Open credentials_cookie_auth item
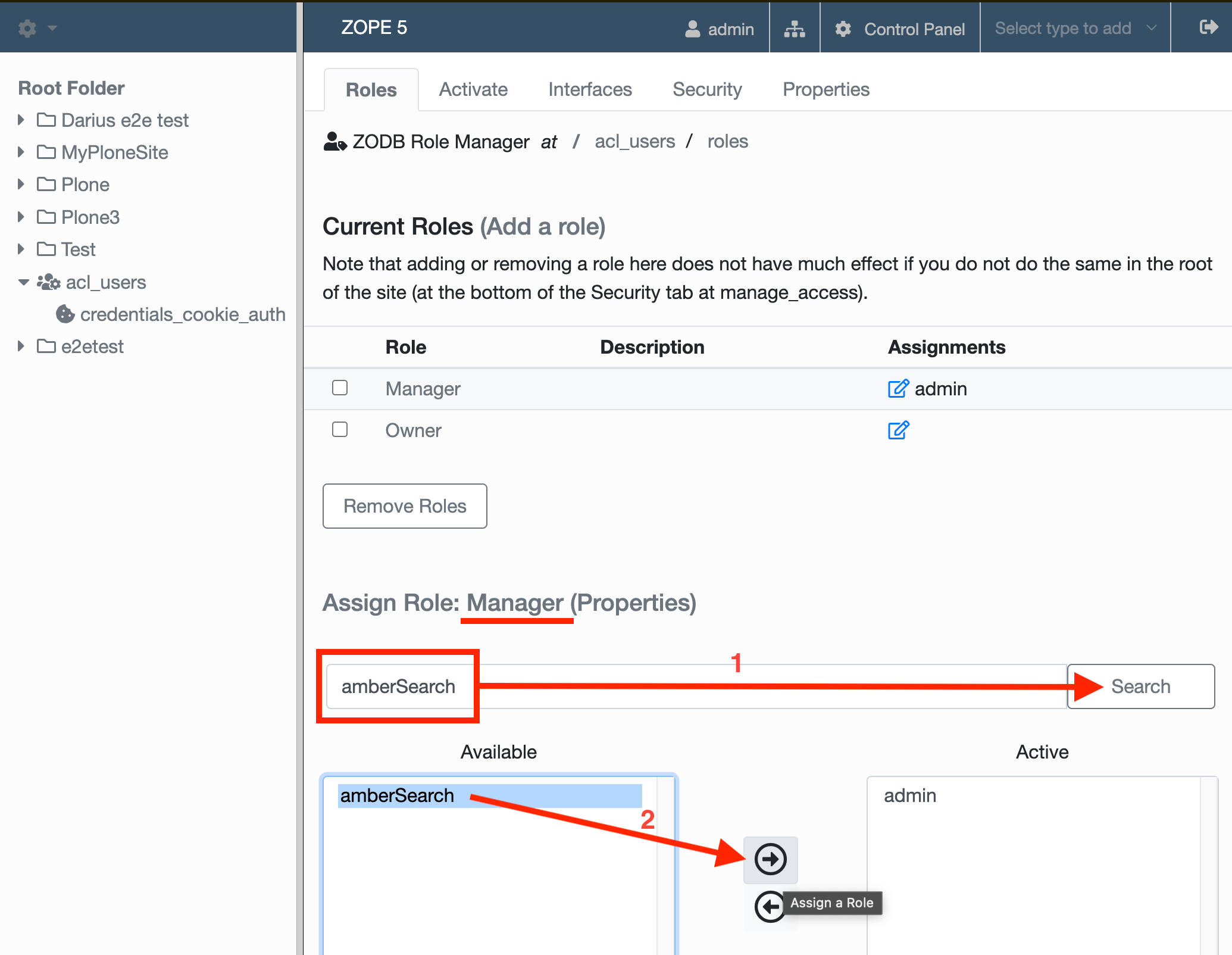The height and width of the screenshot is (955, 1232). 183,314
